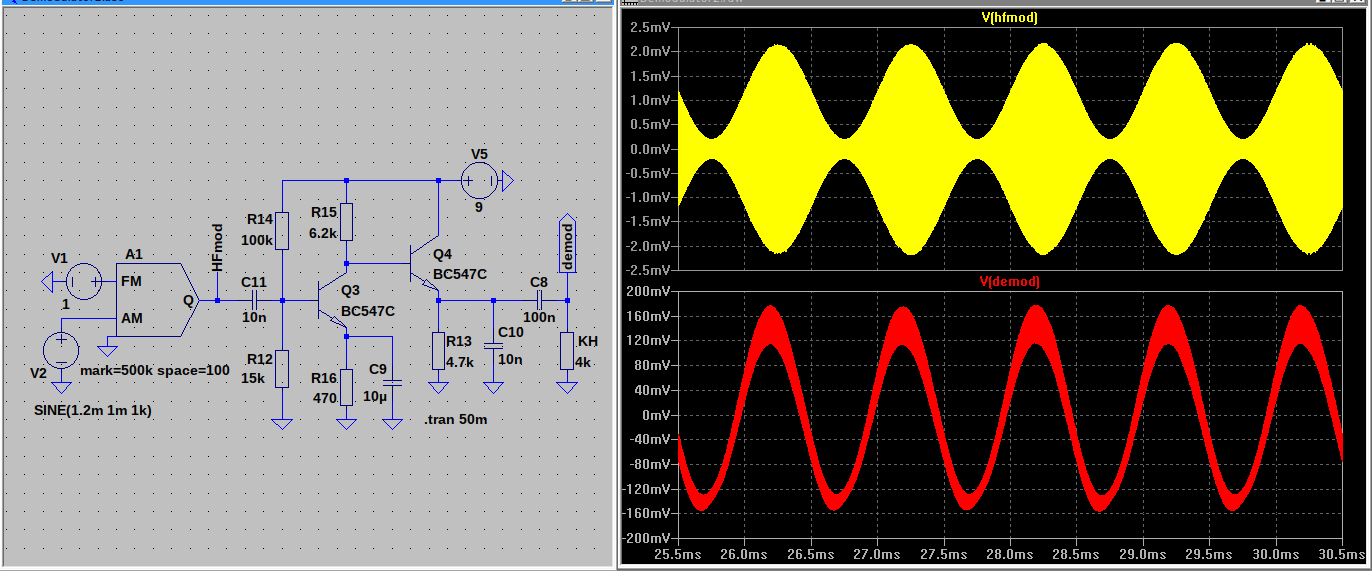Click the V(demod) trace label
Screen dimensions: 1372x571
tap(1009, 282)
